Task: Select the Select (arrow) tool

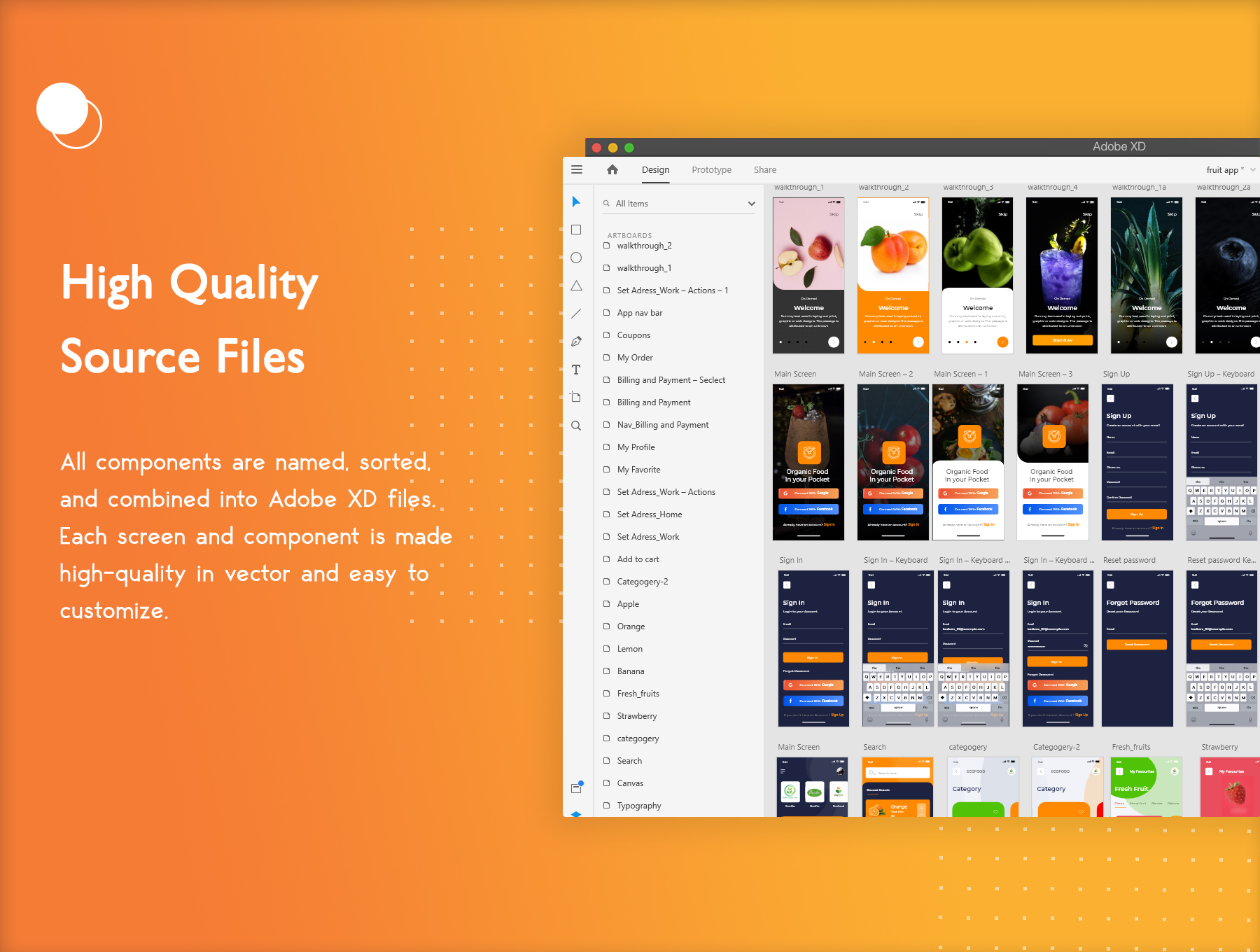Action: point(576,202)
